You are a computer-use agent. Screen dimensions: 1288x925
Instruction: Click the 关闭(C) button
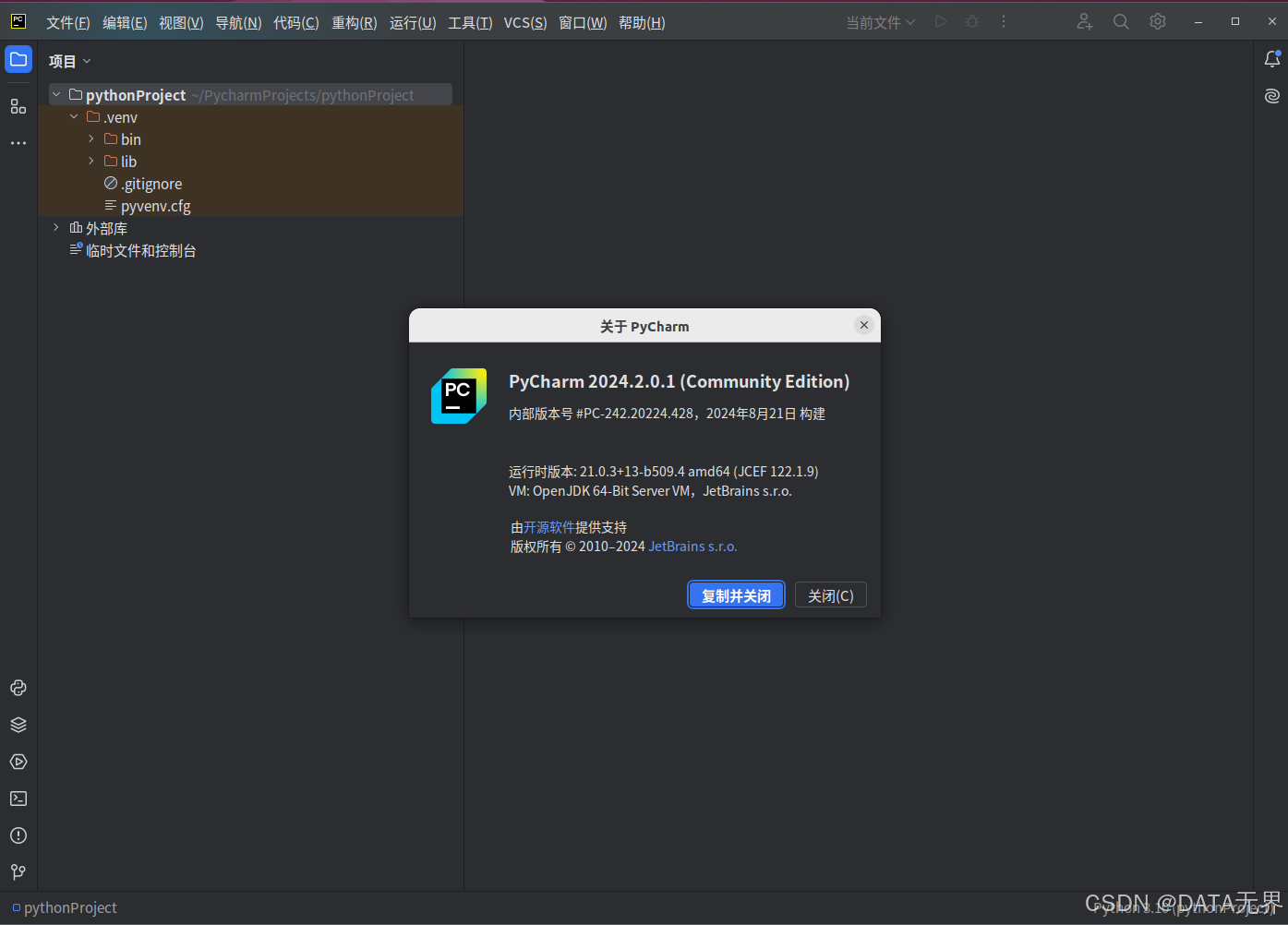[x=831, y=595]
